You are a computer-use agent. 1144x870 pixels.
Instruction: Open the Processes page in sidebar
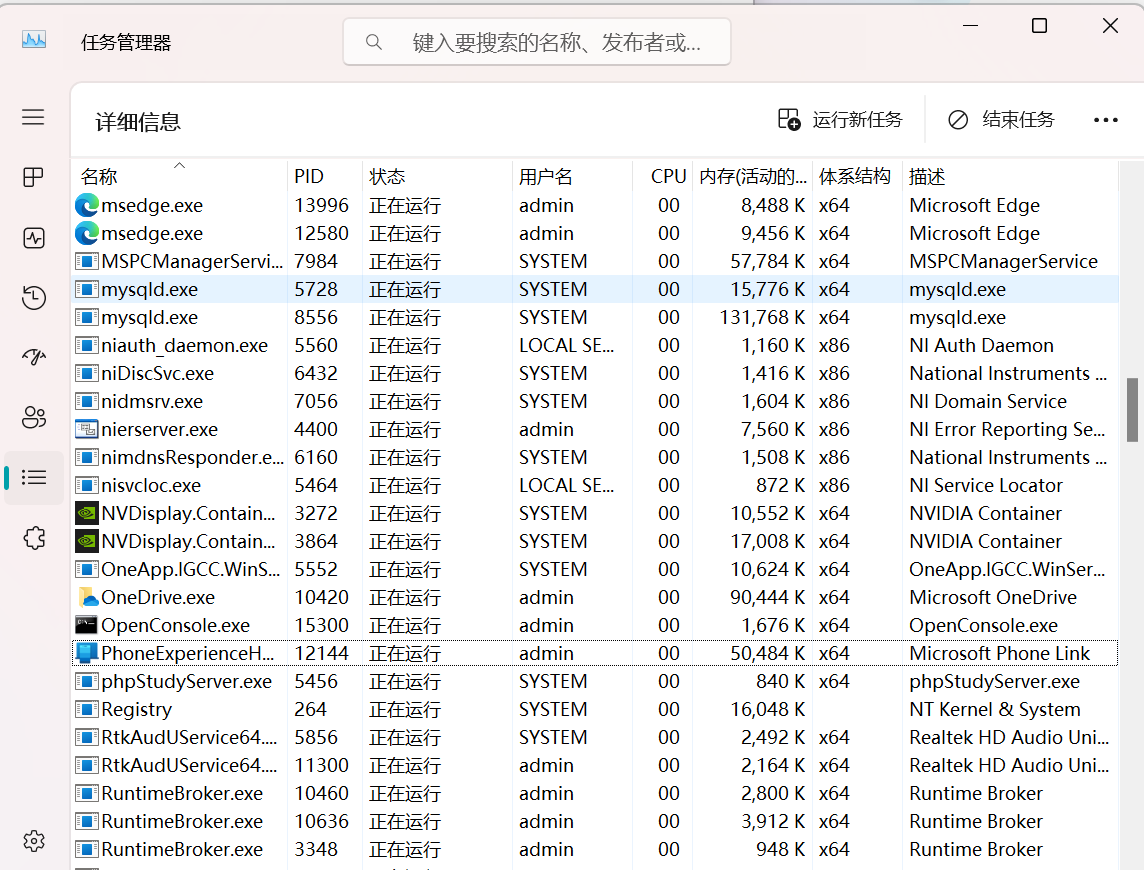tap(33, 177)
